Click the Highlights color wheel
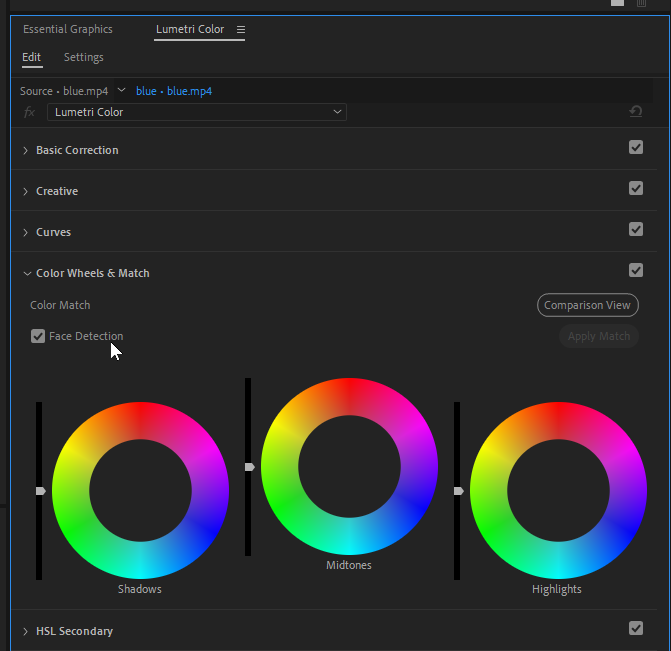The width and height of the screenshot is (671, 651). click(558, 490)
